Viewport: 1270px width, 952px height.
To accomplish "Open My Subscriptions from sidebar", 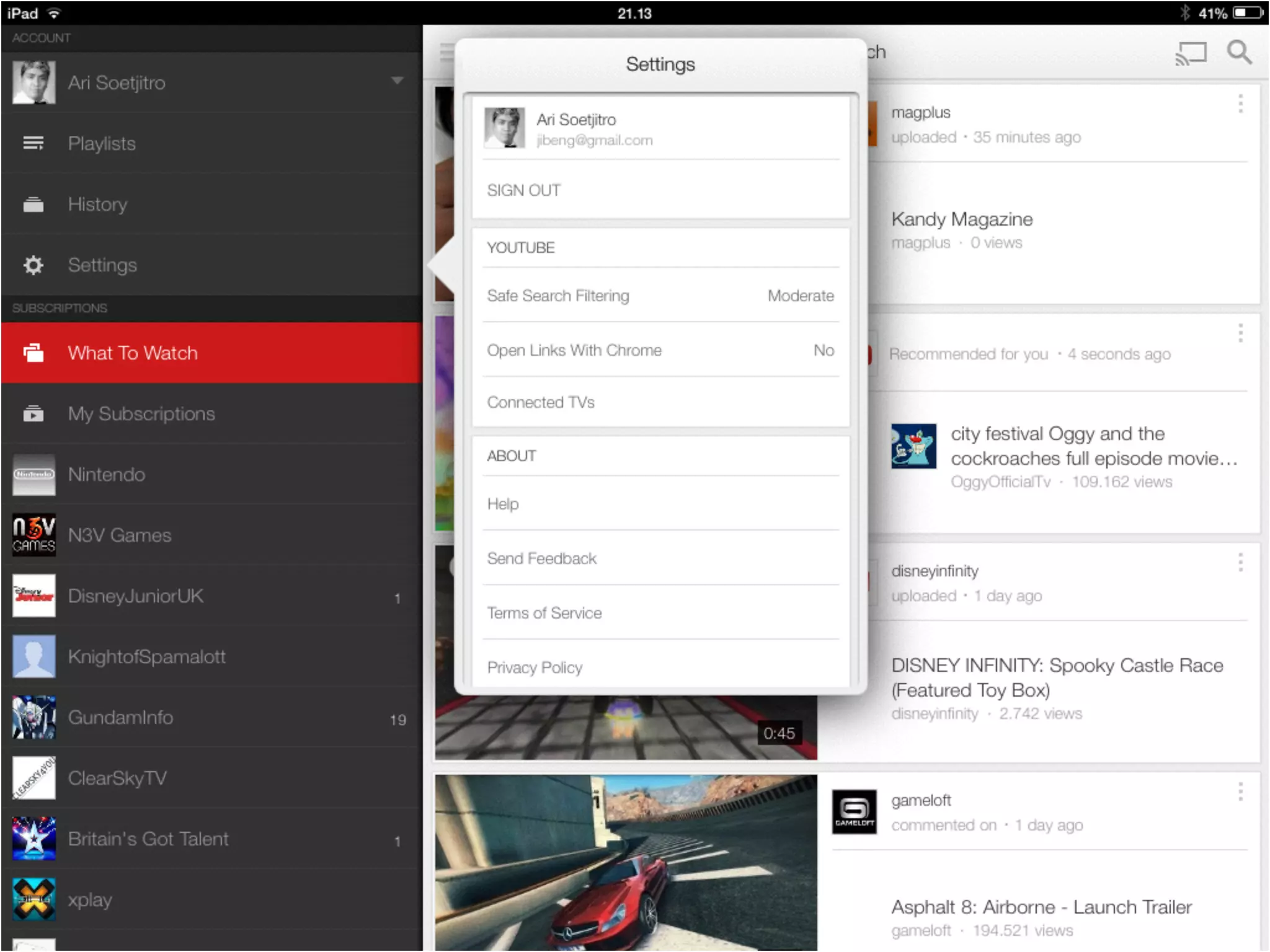I will pos(141,413).
